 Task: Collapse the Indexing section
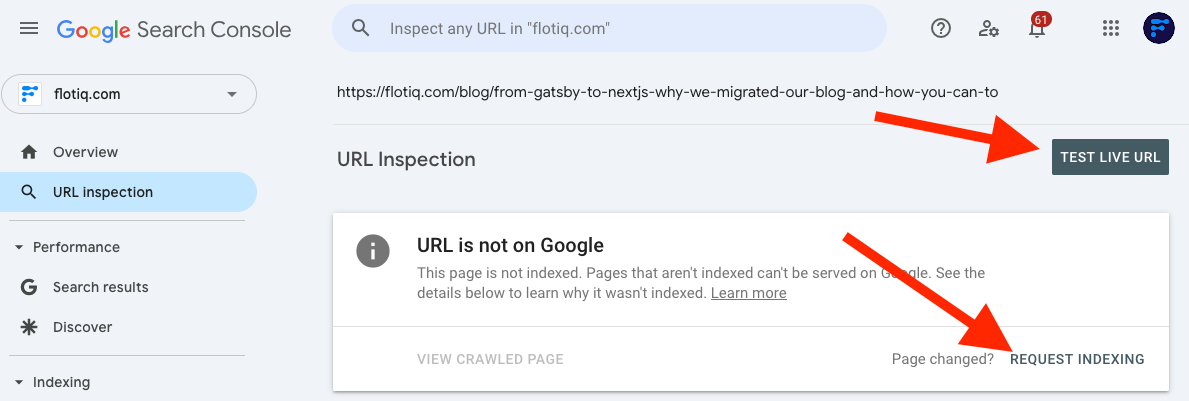click(x=19, y=382)
